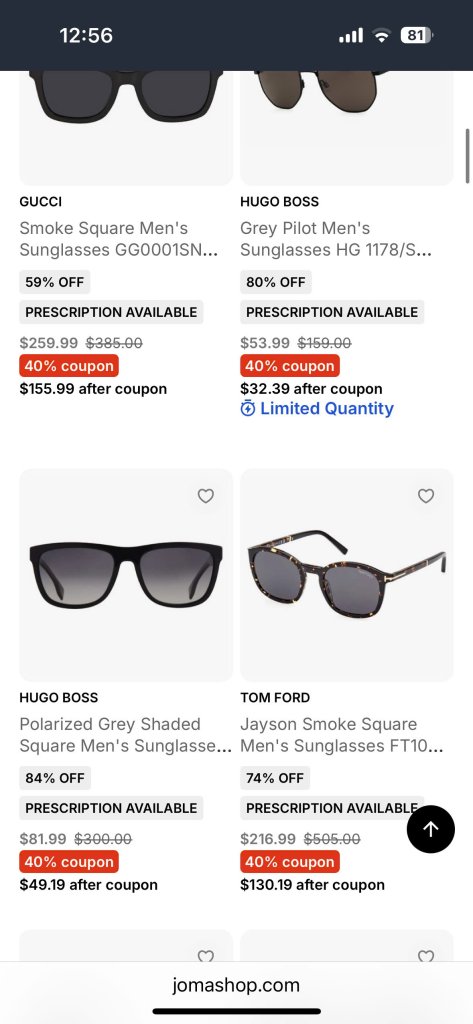This screenshot has width=473, height=1024.
Task: Open Grey Pilot Men's Sunglasses HG 1178/S
Action: click(336, 239)
